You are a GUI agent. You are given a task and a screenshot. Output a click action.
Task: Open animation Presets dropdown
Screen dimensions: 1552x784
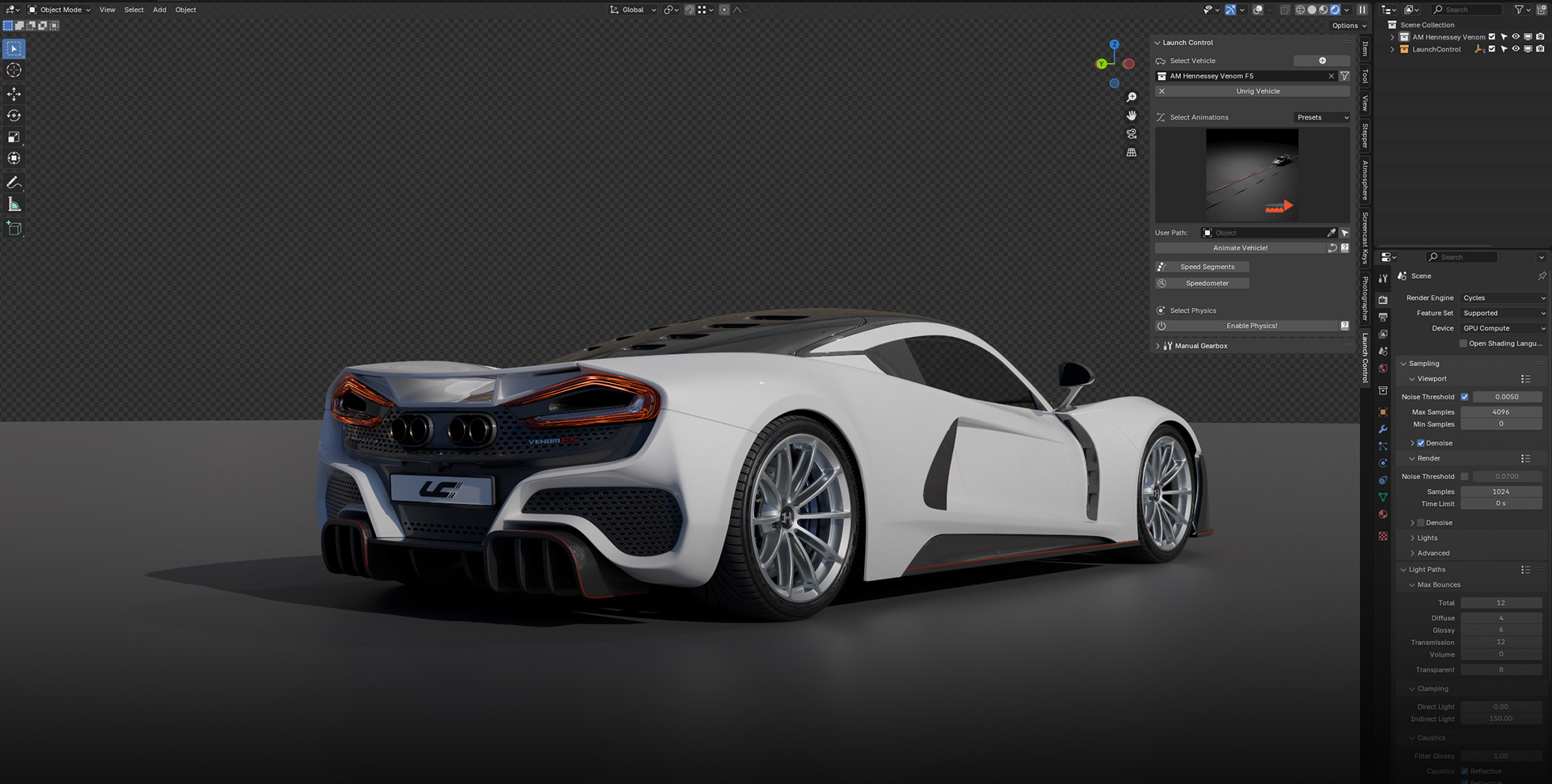pyautogui.click(x=1322, y=117)
